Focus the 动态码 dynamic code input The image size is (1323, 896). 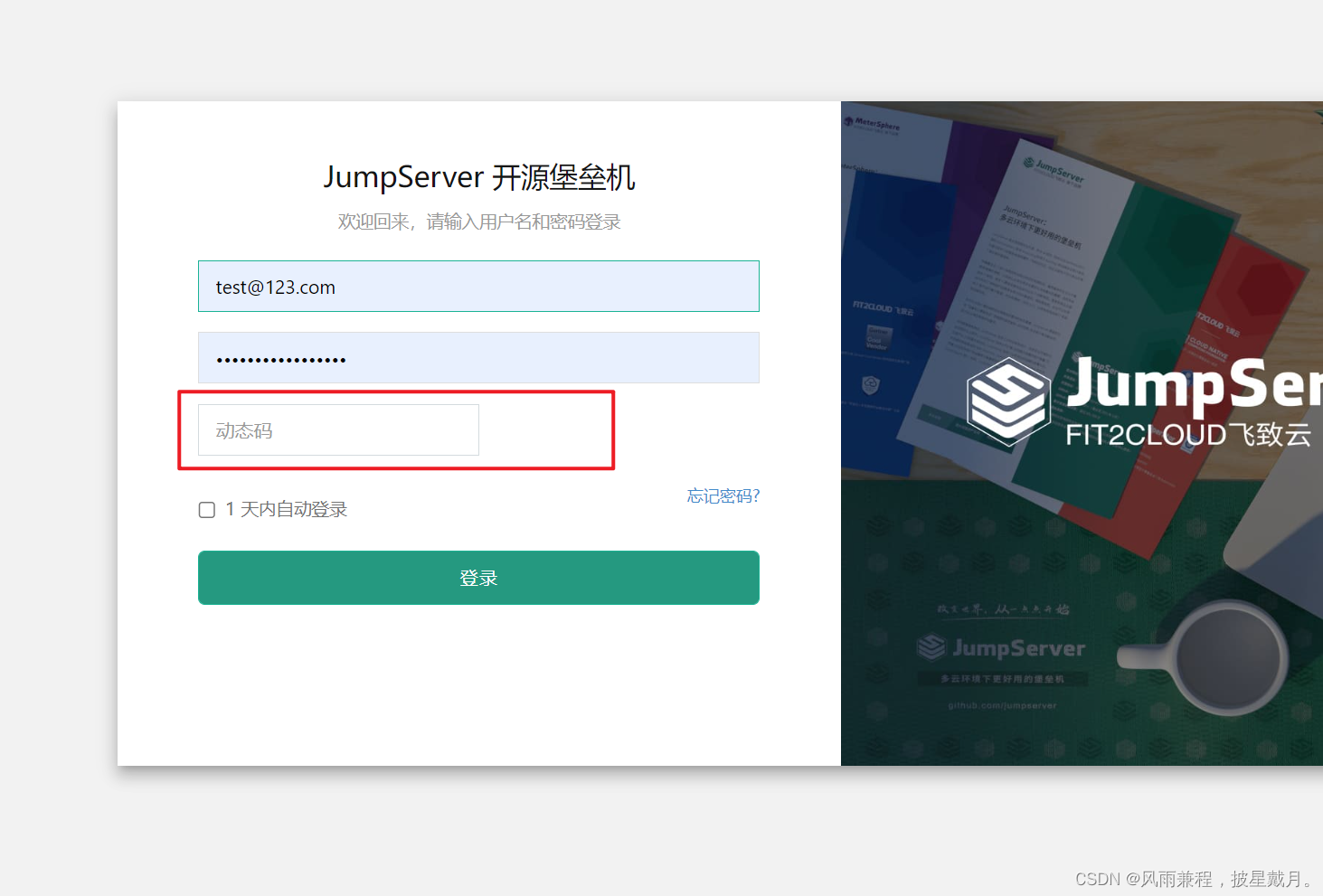(x=337, y=430)
